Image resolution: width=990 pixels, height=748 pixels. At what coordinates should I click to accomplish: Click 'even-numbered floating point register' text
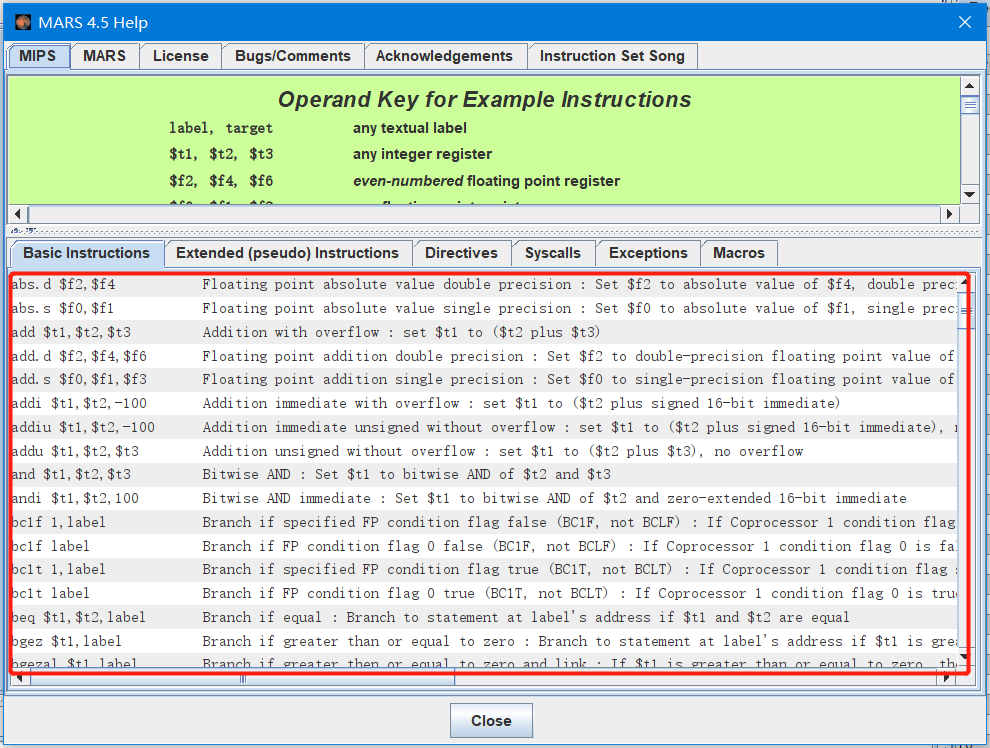coord(487,181)
